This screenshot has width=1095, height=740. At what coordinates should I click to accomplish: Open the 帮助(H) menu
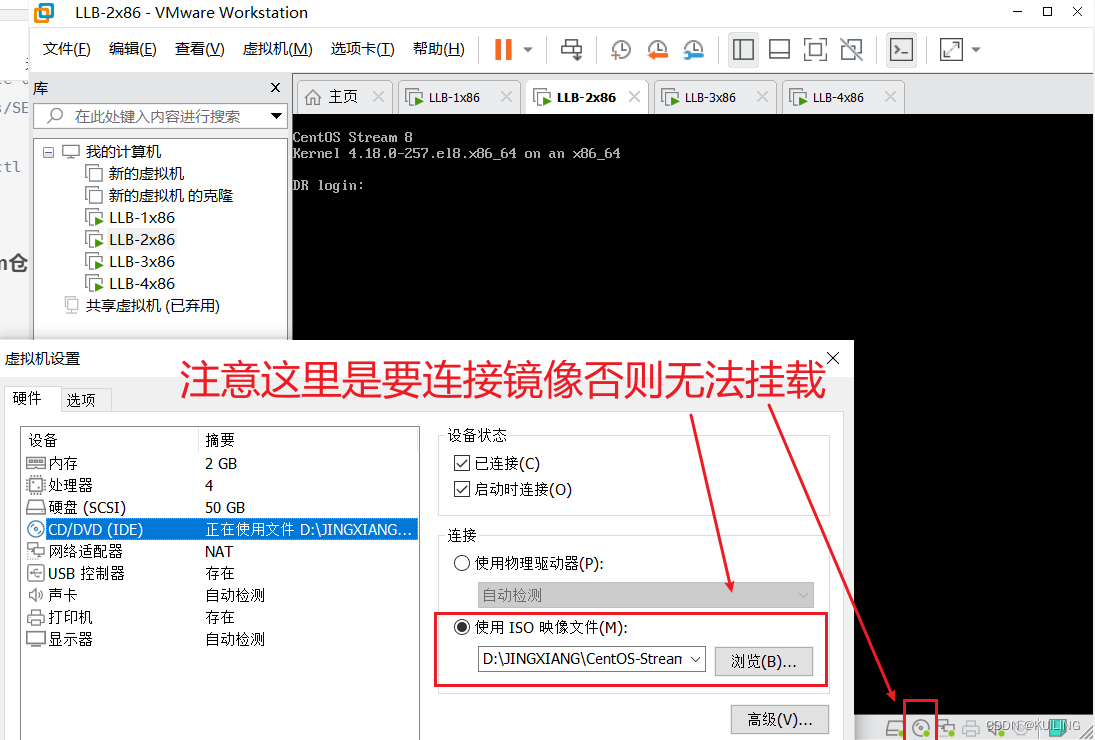pos(439,49)
